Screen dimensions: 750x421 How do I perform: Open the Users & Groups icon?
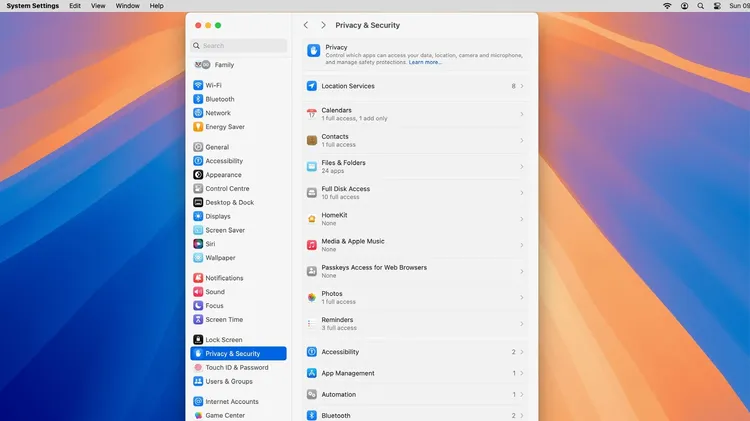(198, 381)
